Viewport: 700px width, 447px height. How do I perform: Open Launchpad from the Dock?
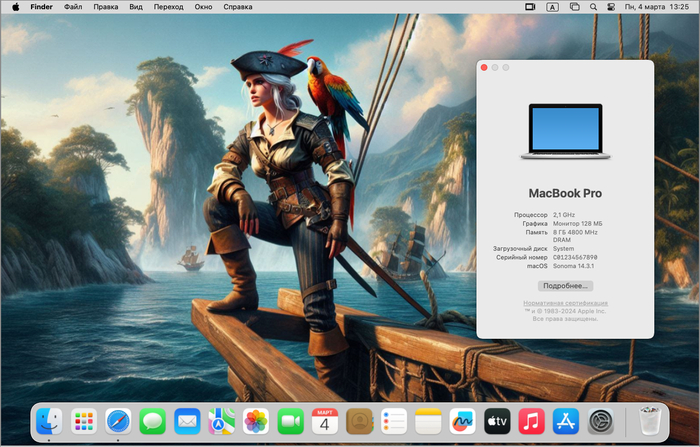83,421
